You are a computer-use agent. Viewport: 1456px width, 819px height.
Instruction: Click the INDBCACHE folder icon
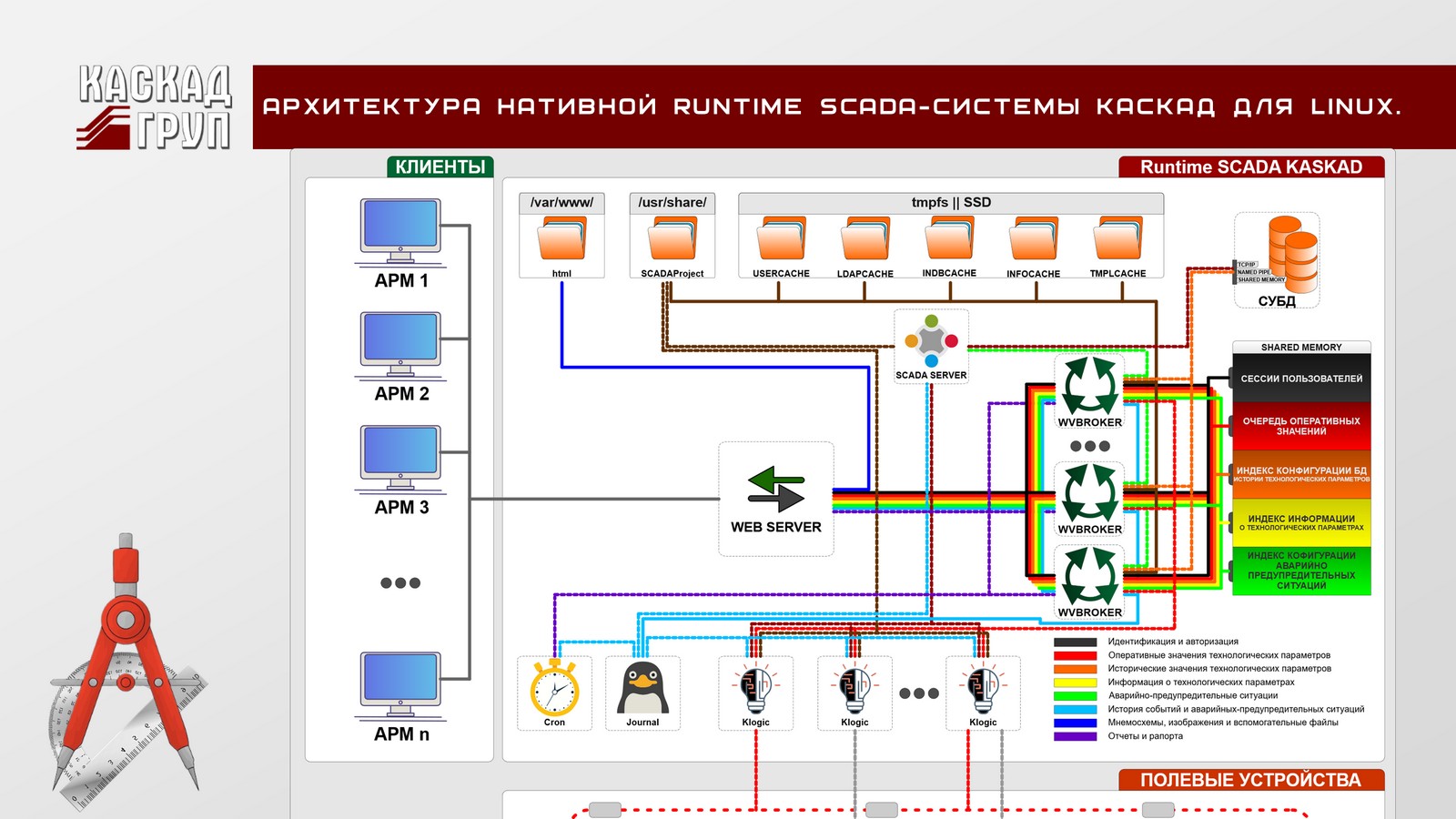[x=949, y=238]
